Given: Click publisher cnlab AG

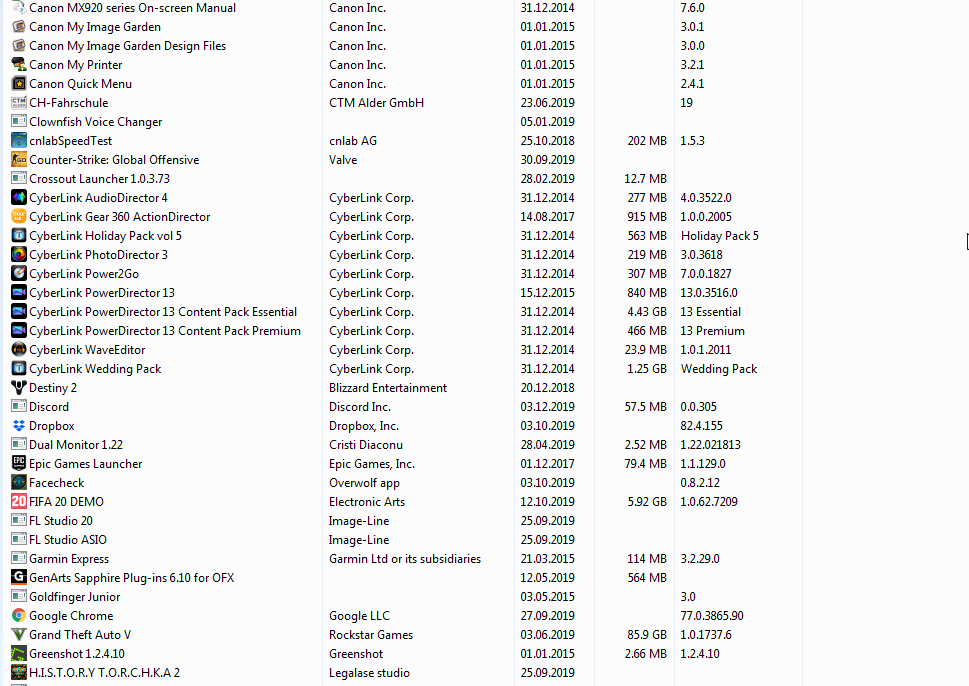Looking at the screenshot, I should [x=353, y=140].
